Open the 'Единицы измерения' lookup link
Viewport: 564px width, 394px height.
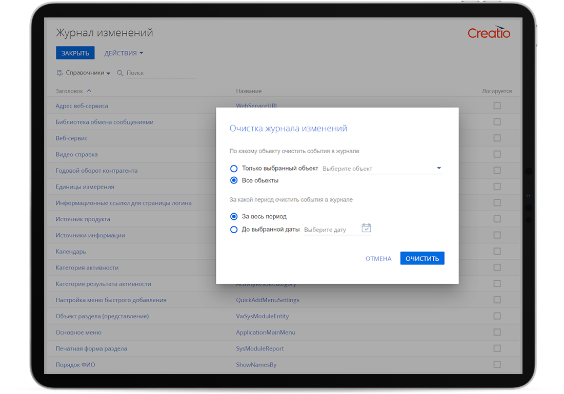pyautogui.click(x=85, y=187)
